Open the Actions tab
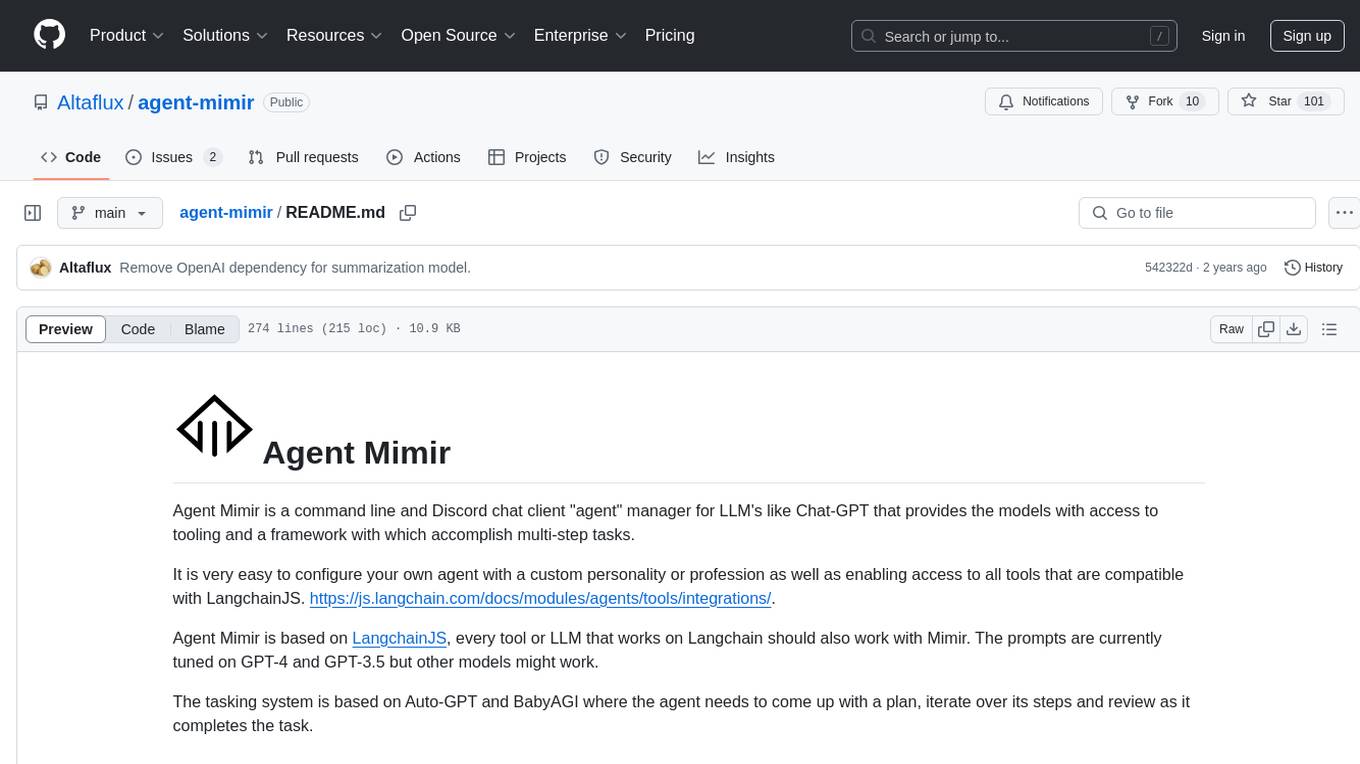 [x=423, y=157]
